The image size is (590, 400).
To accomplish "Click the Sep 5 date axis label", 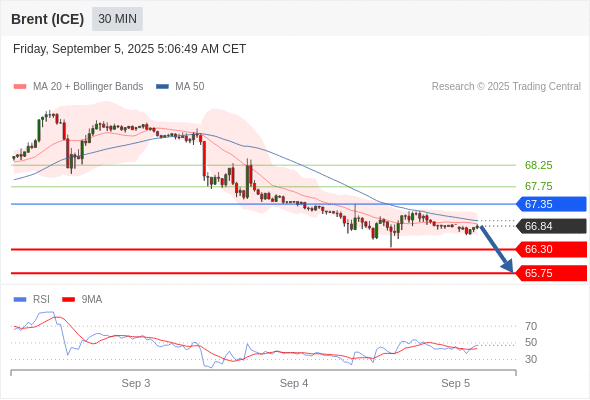I will click(x=455, y=383).
